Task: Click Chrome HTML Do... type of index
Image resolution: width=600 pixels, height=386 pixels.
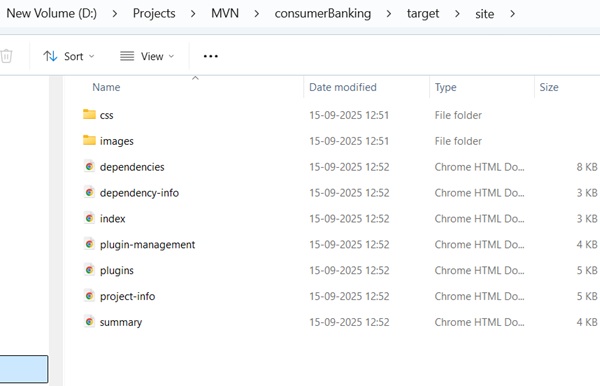Action: pyautogui.click(x=479, y=218)
